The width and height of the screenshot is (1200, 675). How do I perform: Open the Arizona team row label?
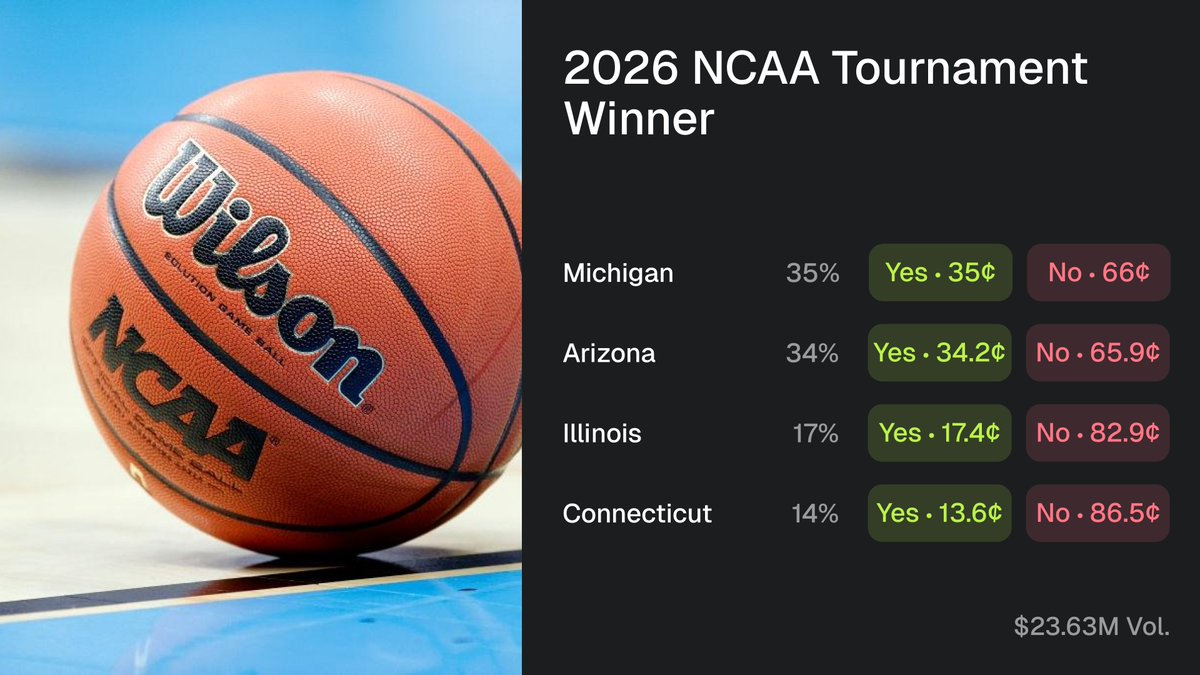pos(609,353)
